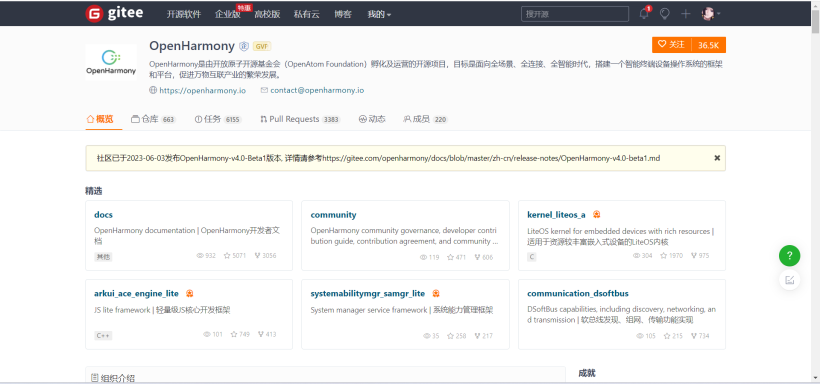The image size is (820, 384).
Task: Click the verified badge beside OpenHarmony
Action: pyautogui.click(x=244, y=46)
